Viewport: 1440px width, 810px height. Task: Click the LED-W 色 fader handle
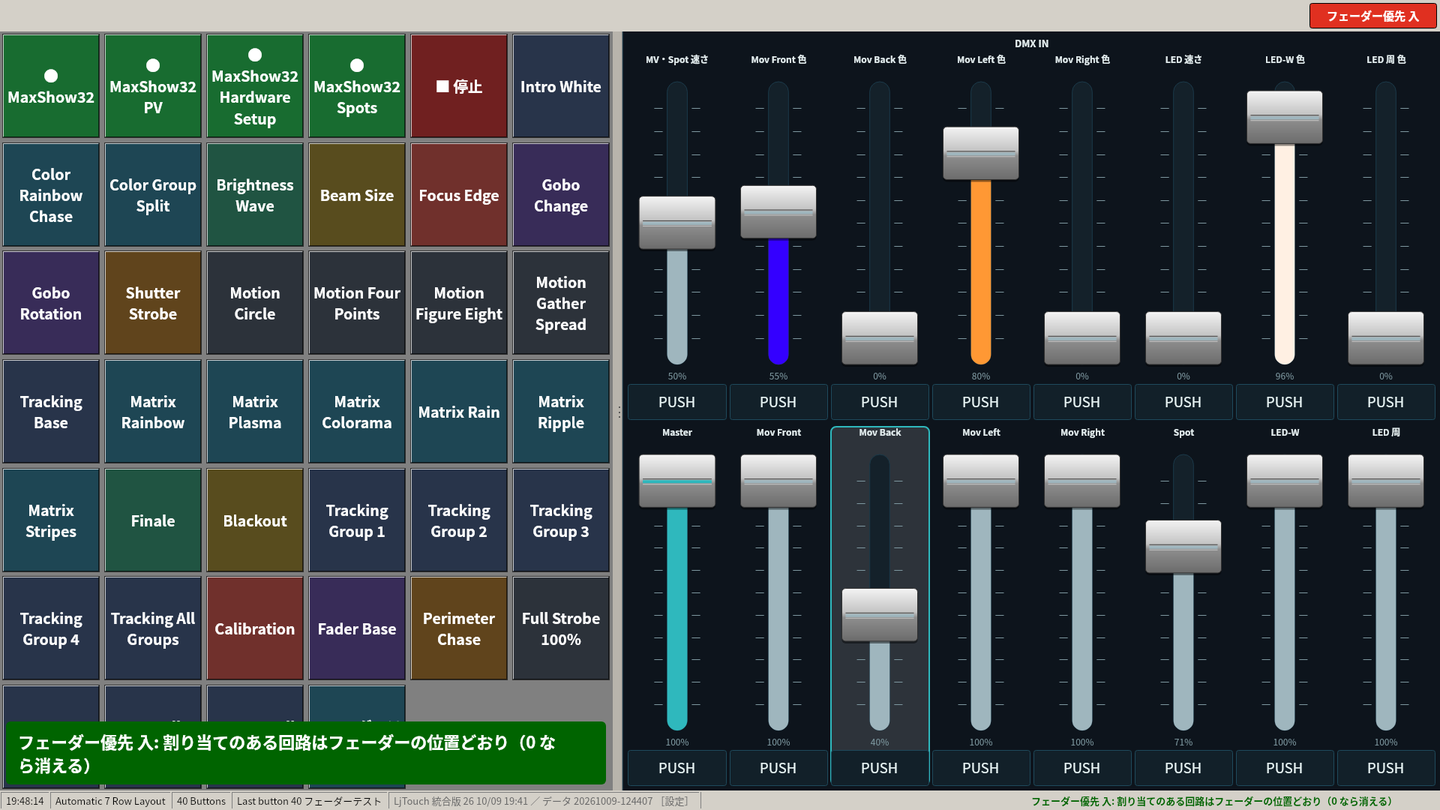pos(1284,117)
